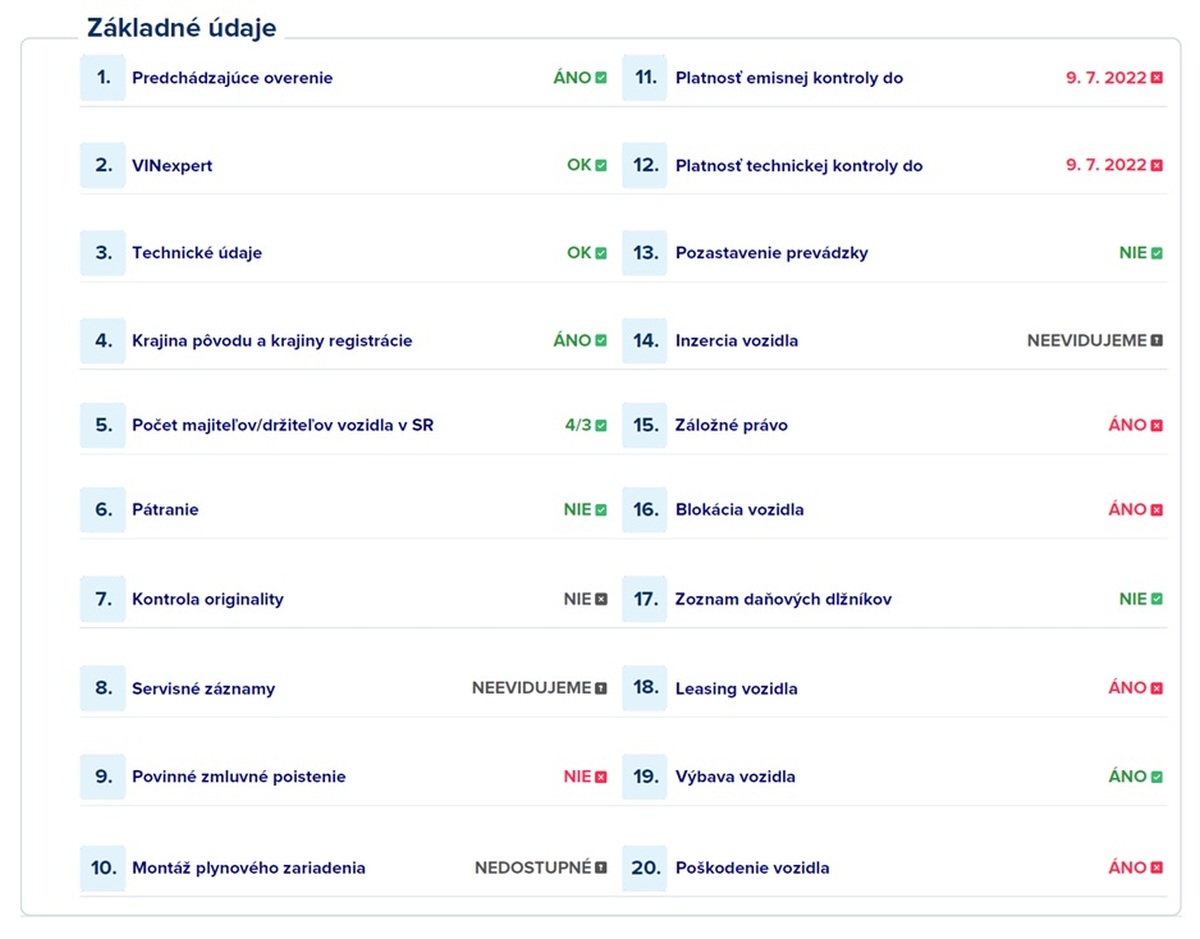Click number 18 tile for Leasing vozidla
Image resolution: width=1200 pixels, height=939 pixels.
(645, 688)
